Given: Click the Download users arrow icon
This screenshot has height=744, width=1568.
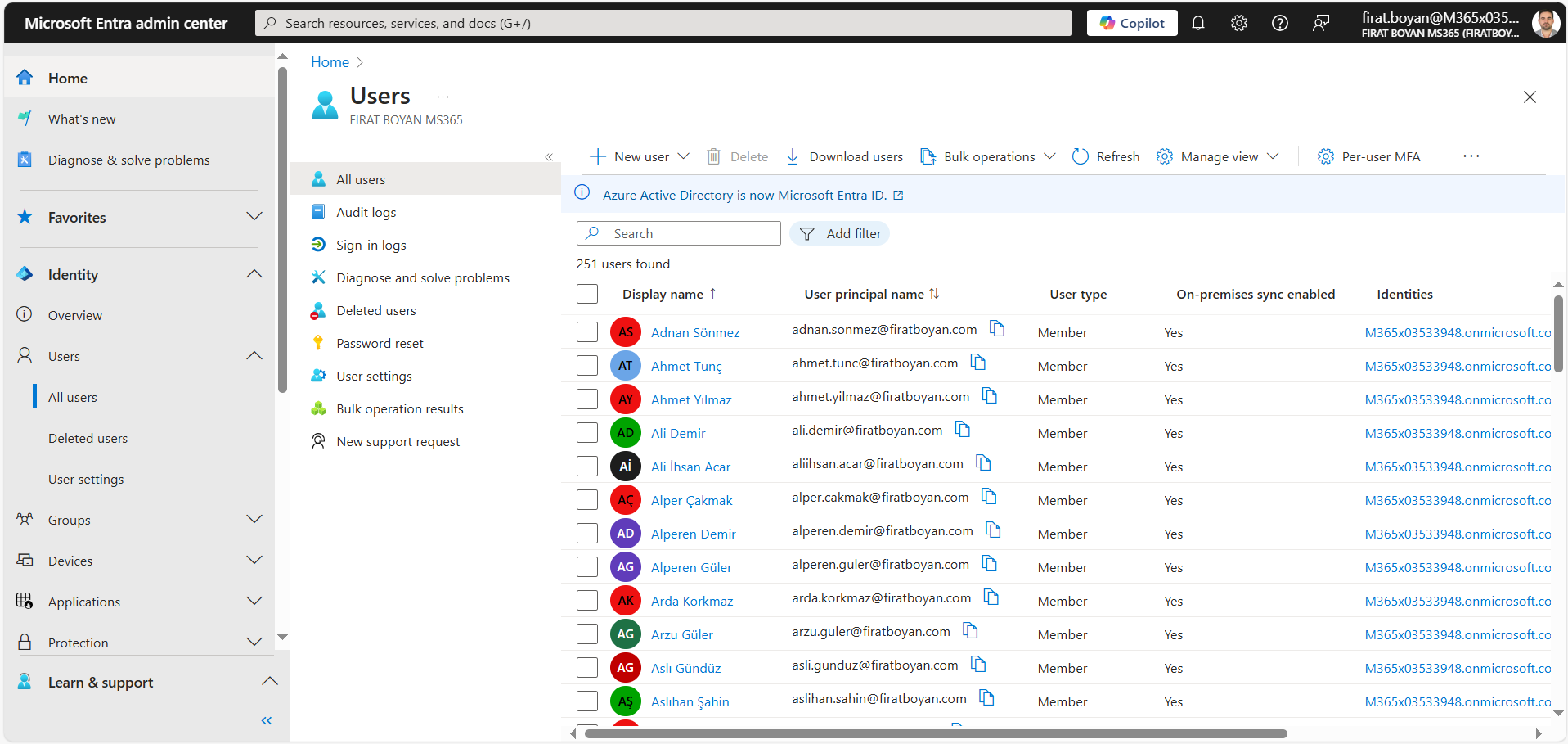Looking at the screenshot, I should [x=793, y=156].
